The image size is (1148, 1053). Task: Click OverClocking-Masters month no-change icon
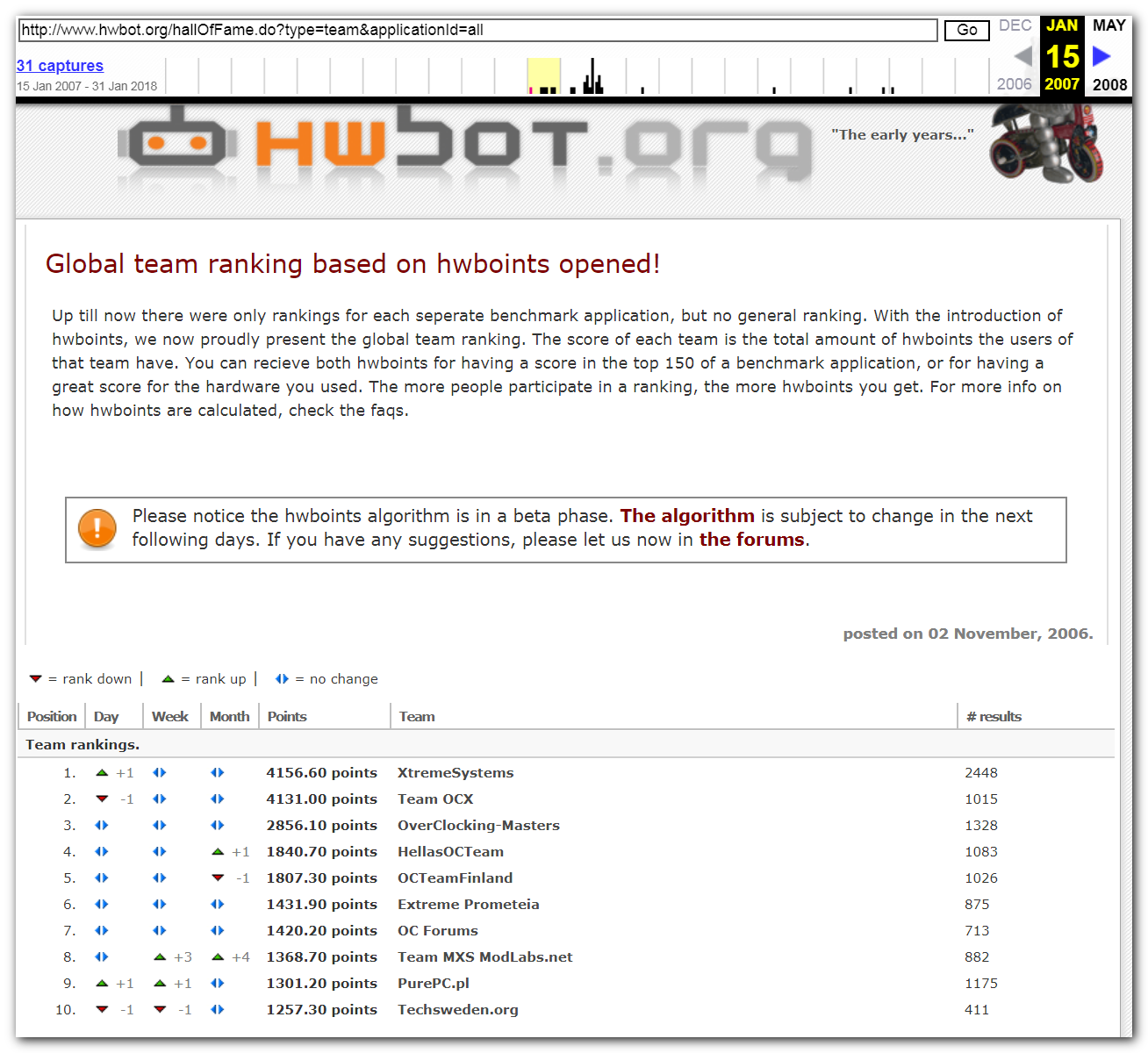(x=217, y=826)
